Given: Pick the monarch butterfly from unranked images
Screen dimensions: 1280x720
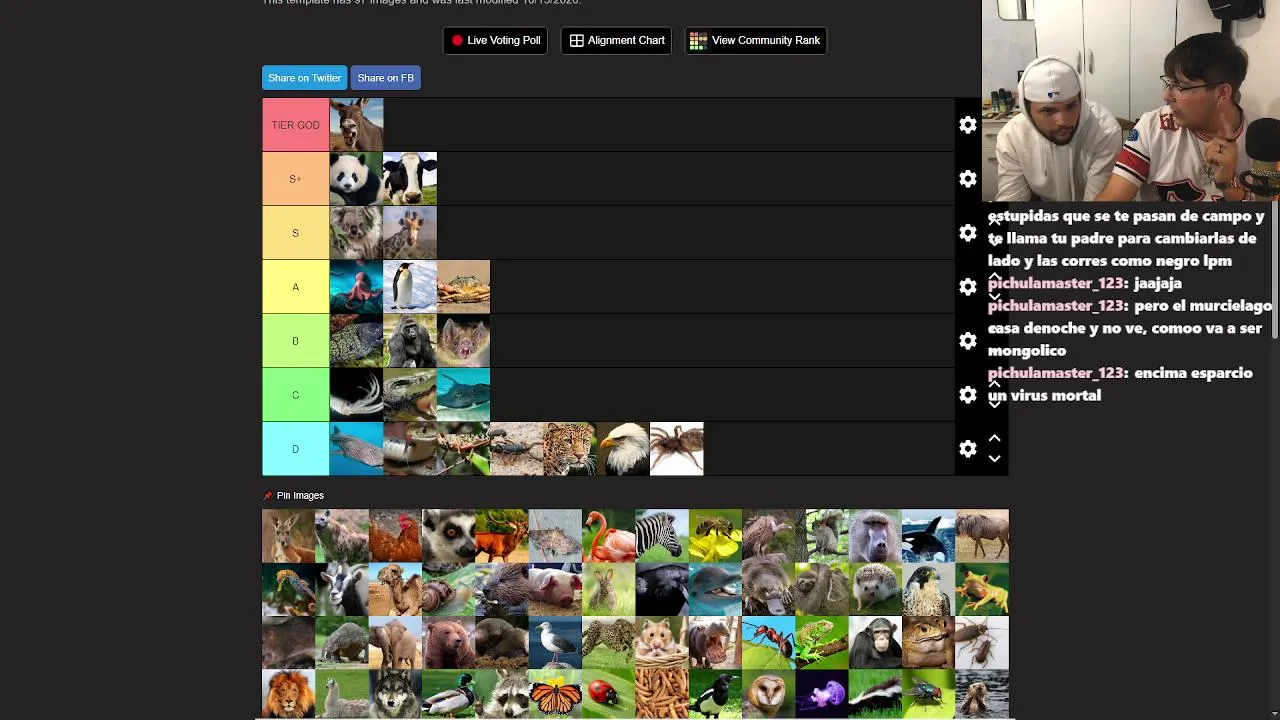Looking at the screenshot, I should [555, 694].
